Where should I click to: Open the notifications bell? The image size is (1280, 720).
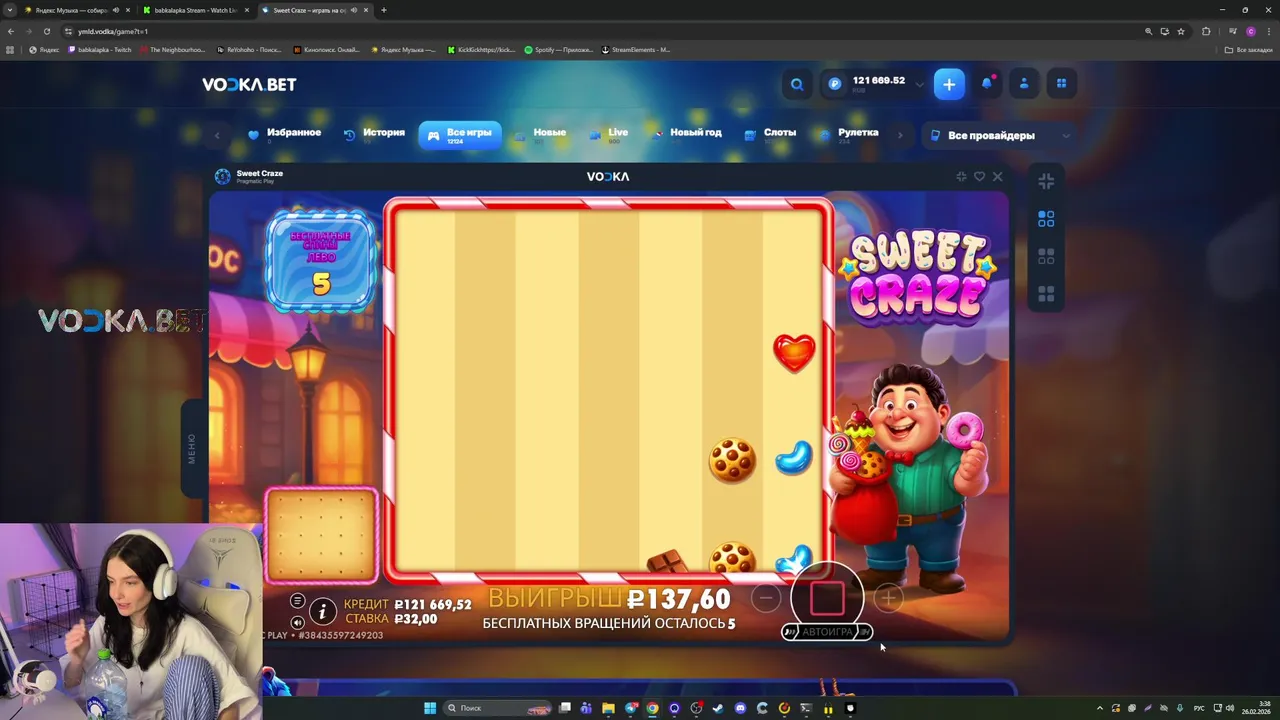coord(987,84)
